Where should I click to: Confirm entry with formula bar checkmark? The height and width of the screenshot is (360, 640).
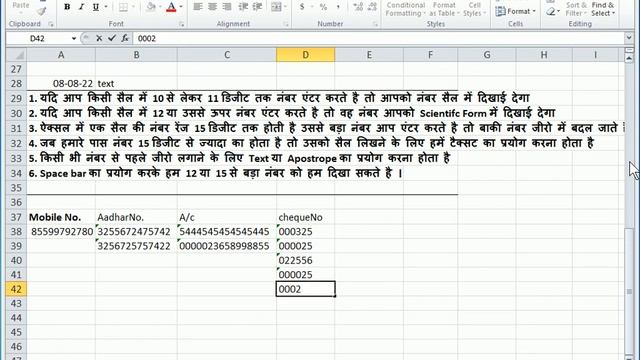point(112,38)
